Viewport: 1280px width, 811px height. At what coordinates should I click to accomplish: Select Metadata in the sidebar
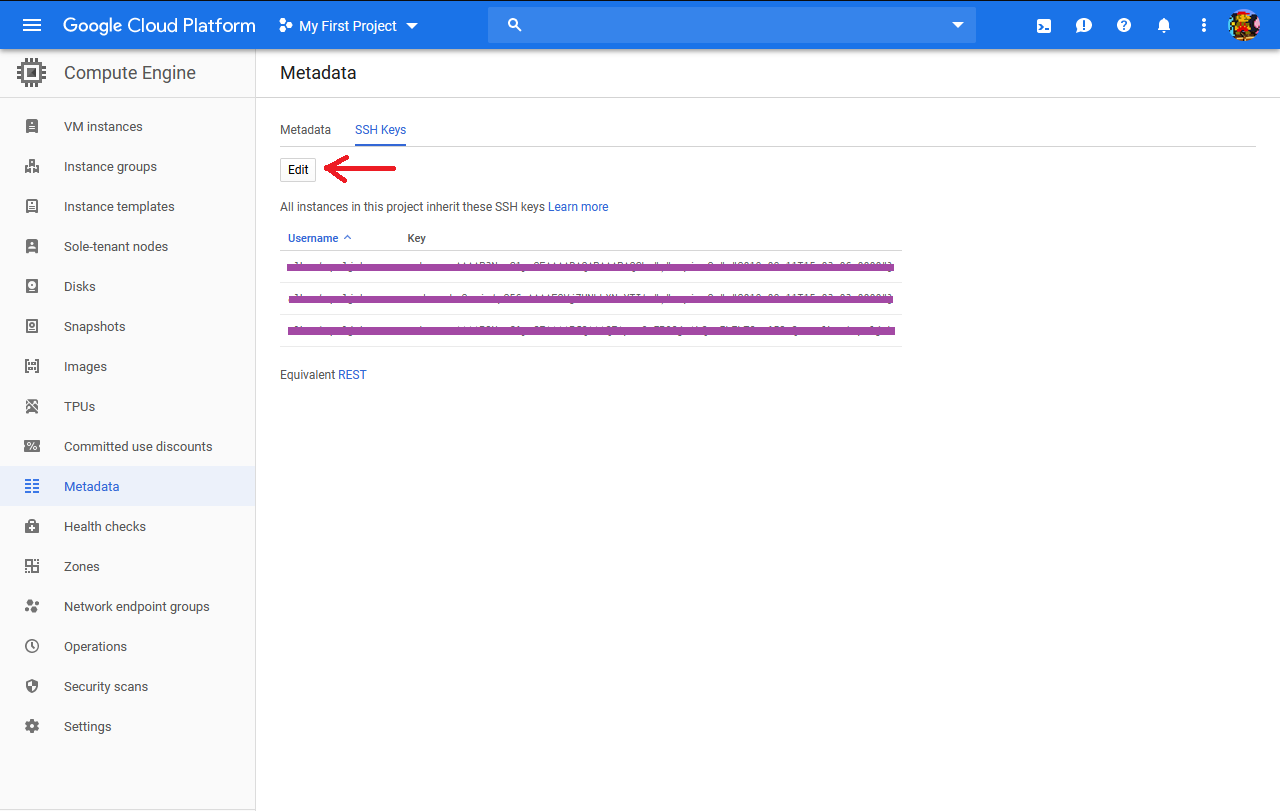tap(91, 486)
